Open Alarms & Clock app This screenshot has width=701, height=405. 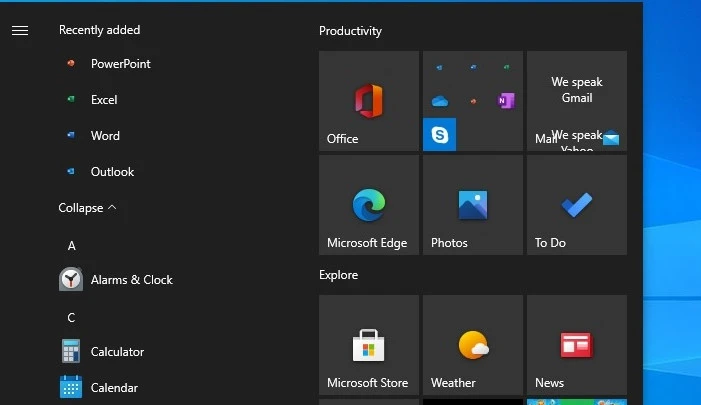pyautogui.click(x=118, y=280)
